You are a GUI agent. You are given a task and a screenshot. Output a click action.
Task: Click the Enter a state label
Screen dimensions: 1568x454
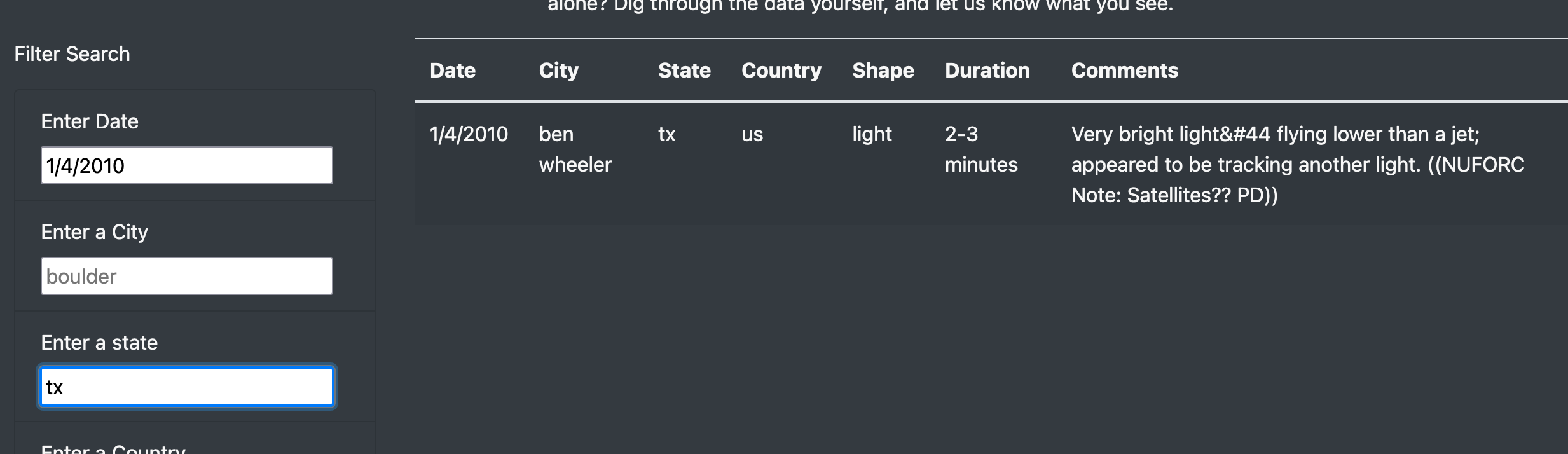99,342
